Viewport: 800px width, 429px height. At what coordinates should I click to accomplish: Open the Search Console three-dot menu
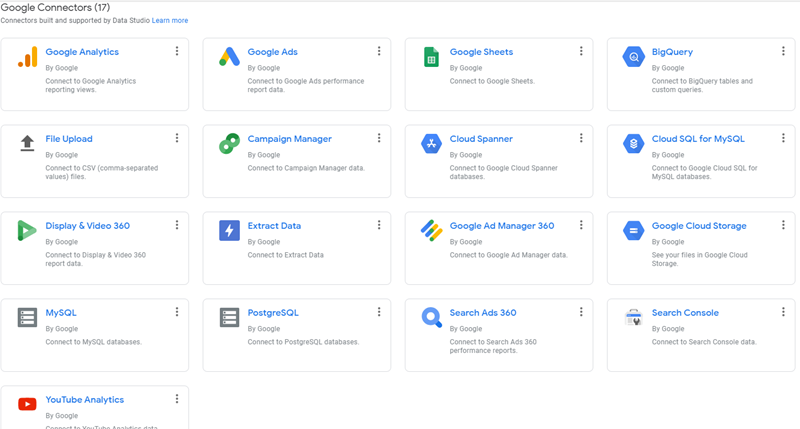tap(783, 312)
